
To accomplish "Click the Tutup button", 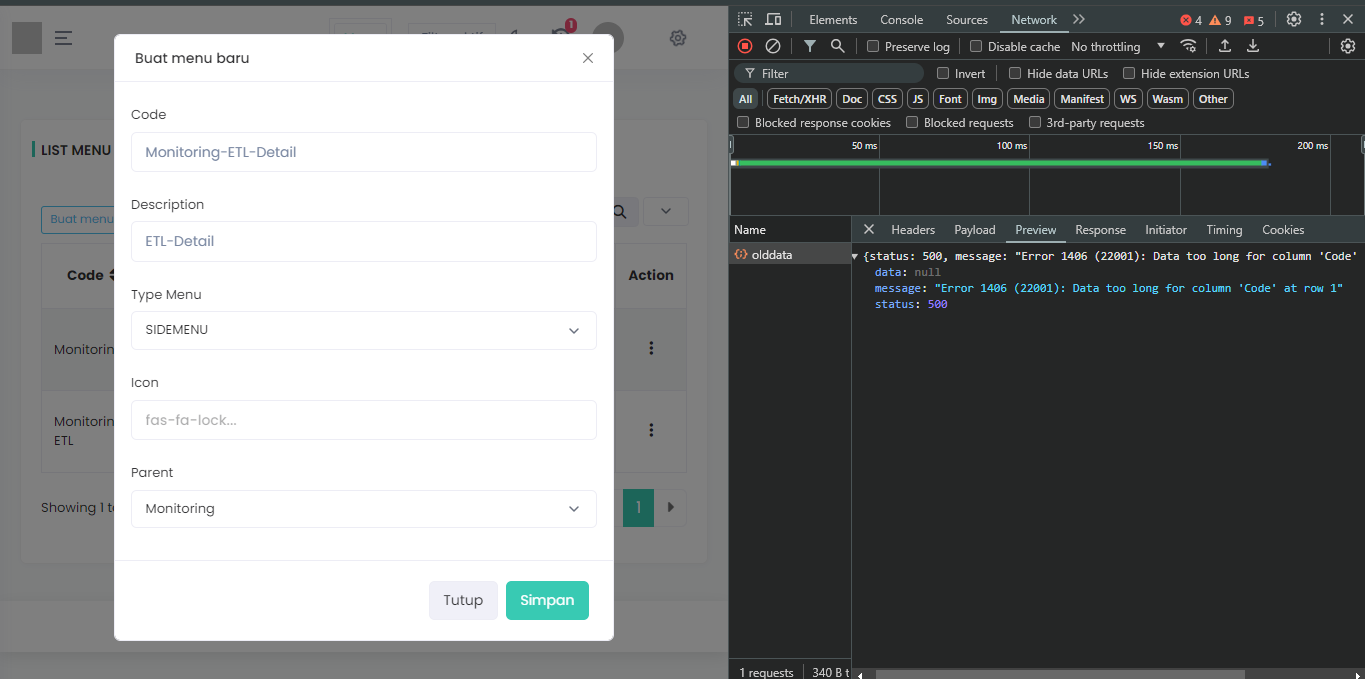I will coord(463,600).
